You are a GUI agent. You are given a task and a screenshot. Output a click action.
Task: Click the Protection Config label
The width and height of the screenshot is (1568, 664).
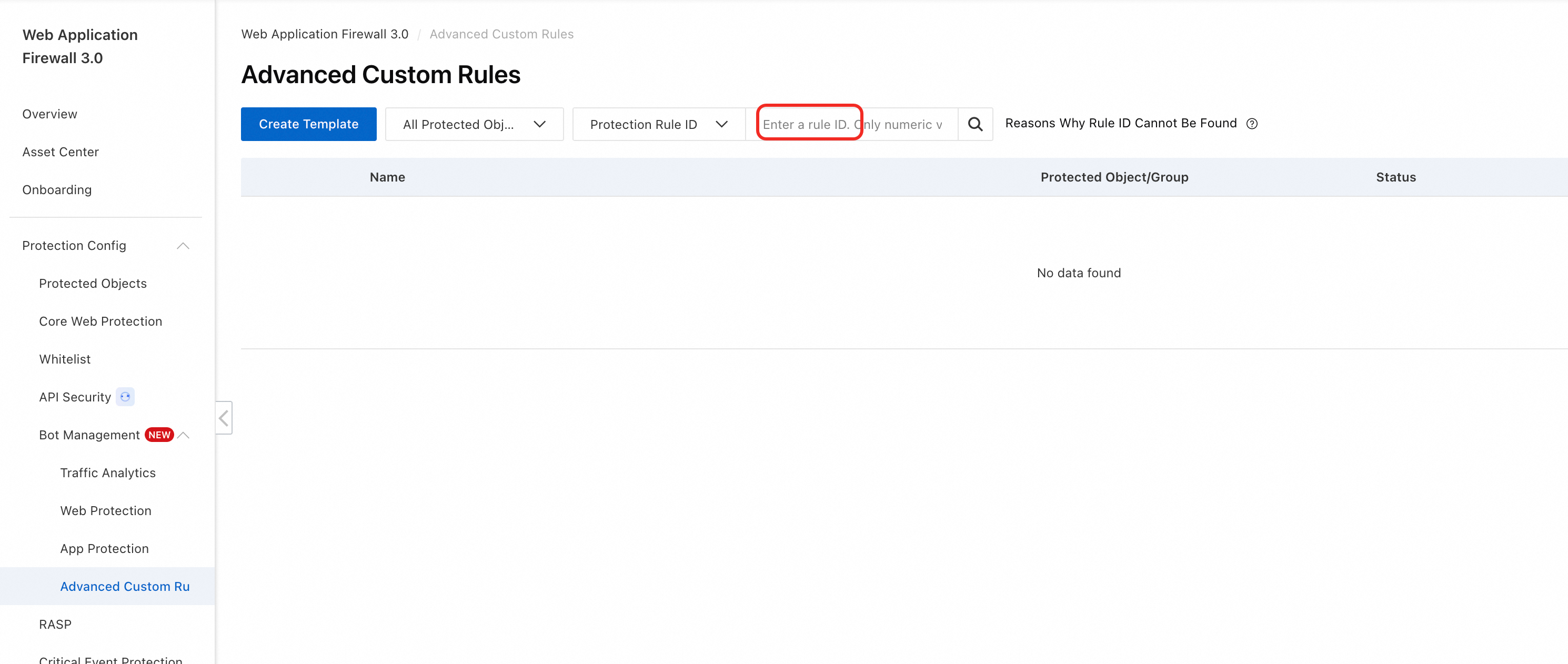pyautogui.click(x=74, y=246)
